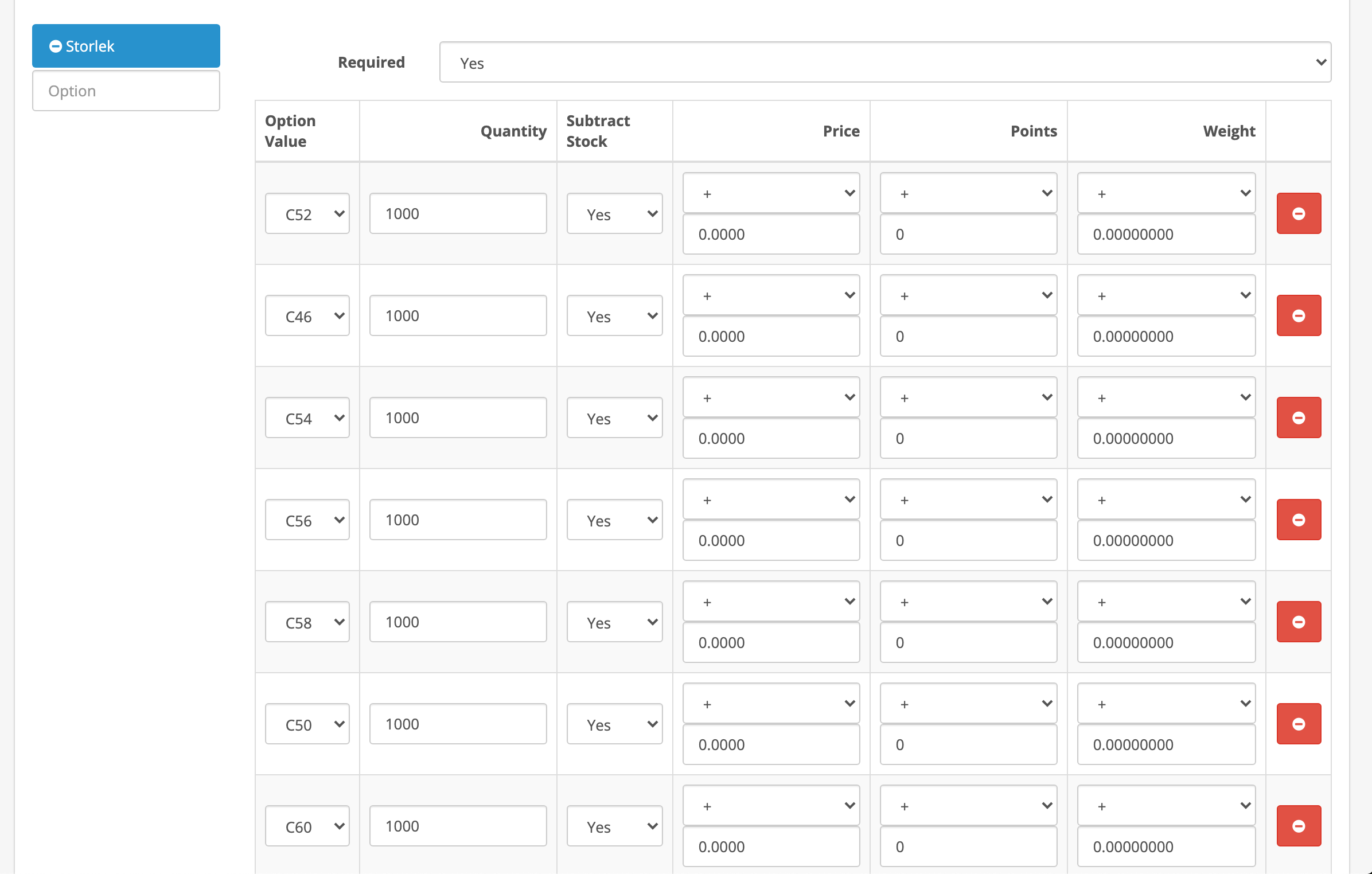Open price prefix dropdown in C46 row
Viewport: 1372px width, 874px height.
point(771,295)
